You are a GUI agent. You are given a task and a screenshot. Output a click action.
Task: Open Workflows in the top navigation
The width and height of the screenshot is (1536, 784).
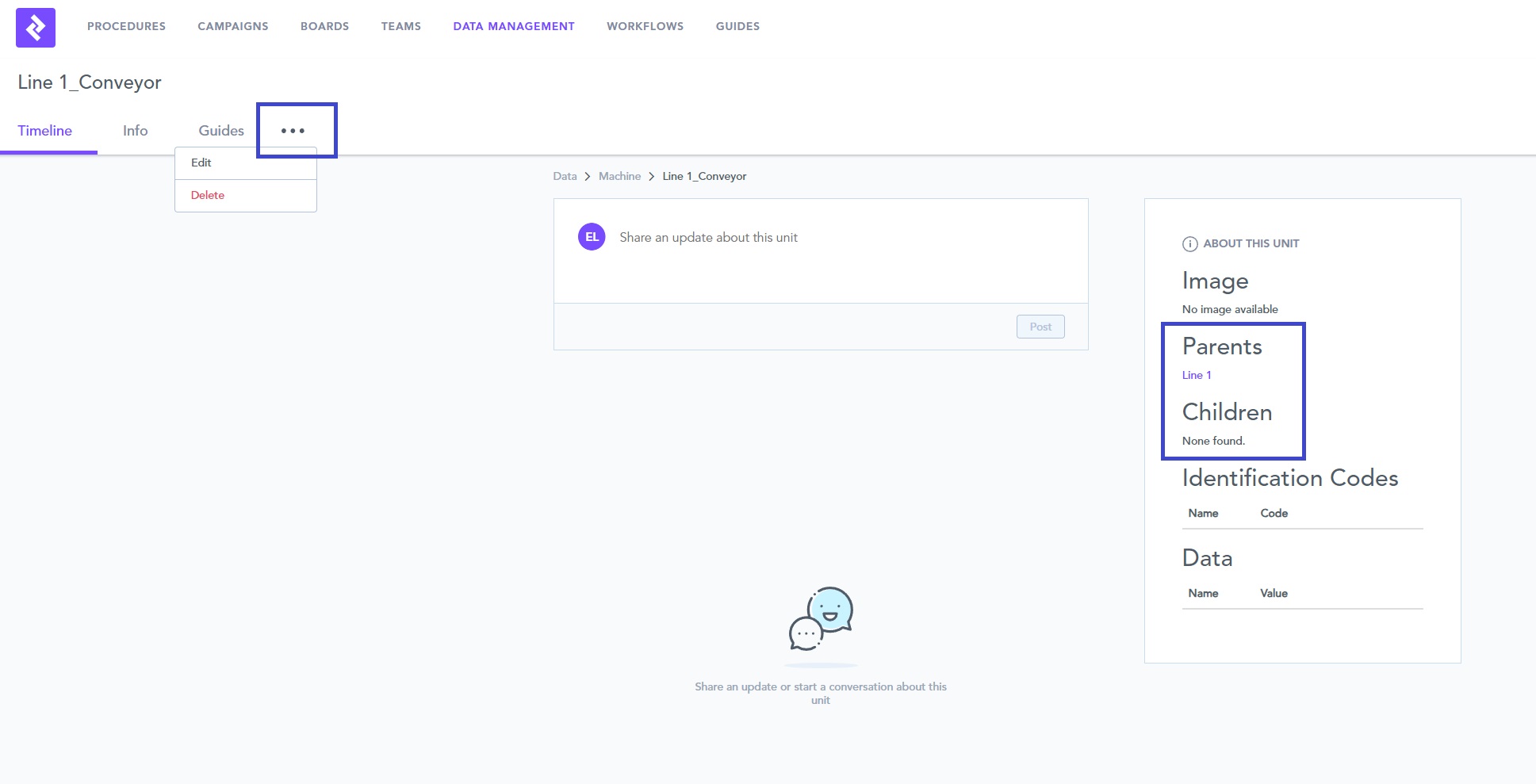coord(645,26)
